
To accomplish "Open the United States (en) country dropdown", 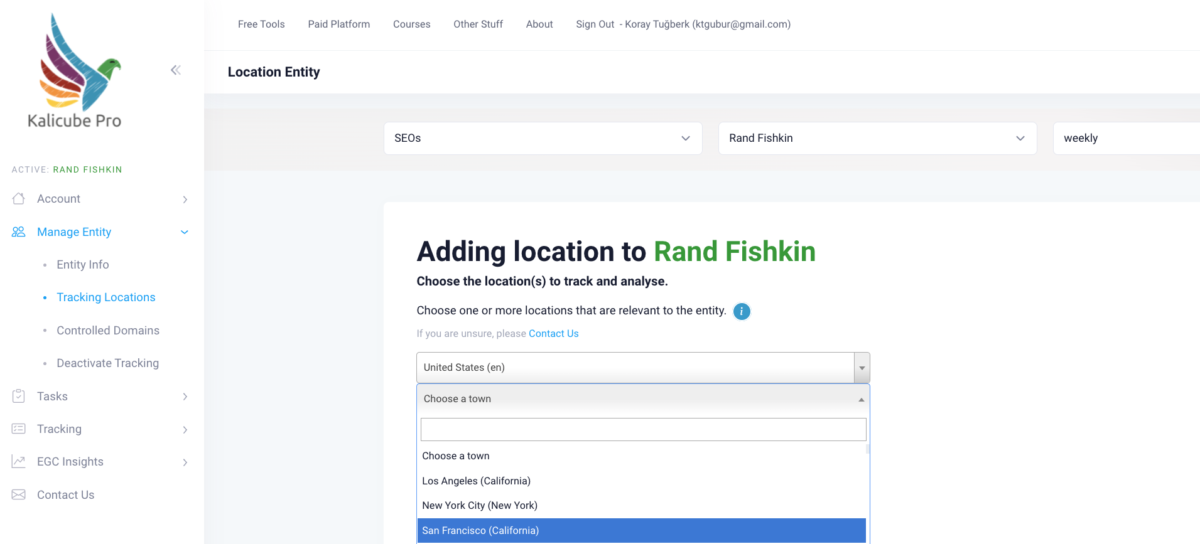I will pyautogui.click(x=643, y=367).
